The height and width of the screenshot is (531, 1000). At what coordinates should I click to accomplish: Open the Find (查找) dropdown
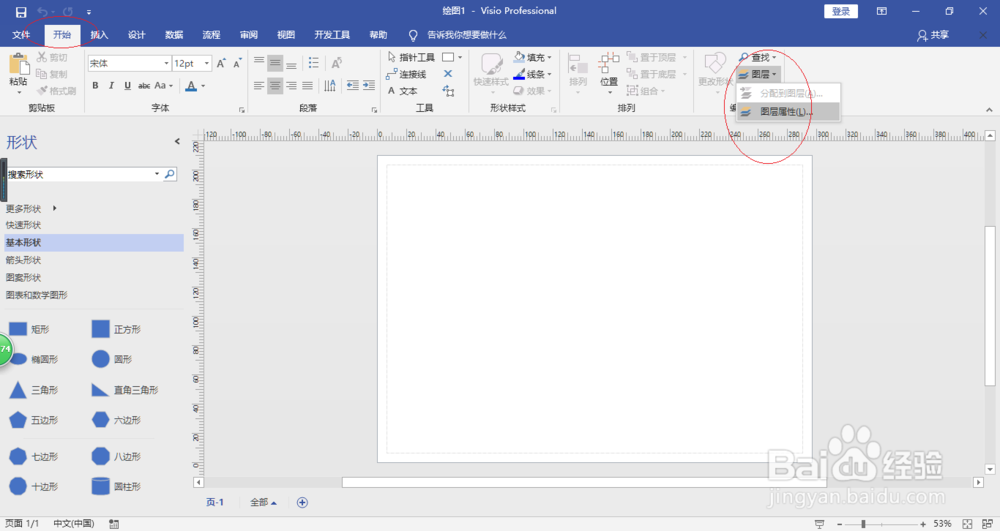[757, 57]
